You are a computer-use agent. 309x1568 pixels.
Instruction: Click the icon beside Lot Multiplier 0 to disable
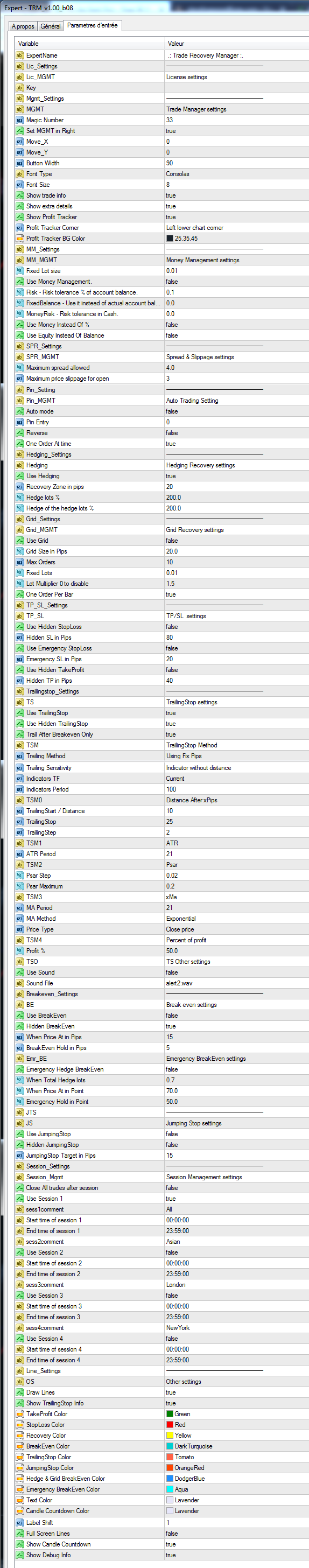(x=19, y=584)
